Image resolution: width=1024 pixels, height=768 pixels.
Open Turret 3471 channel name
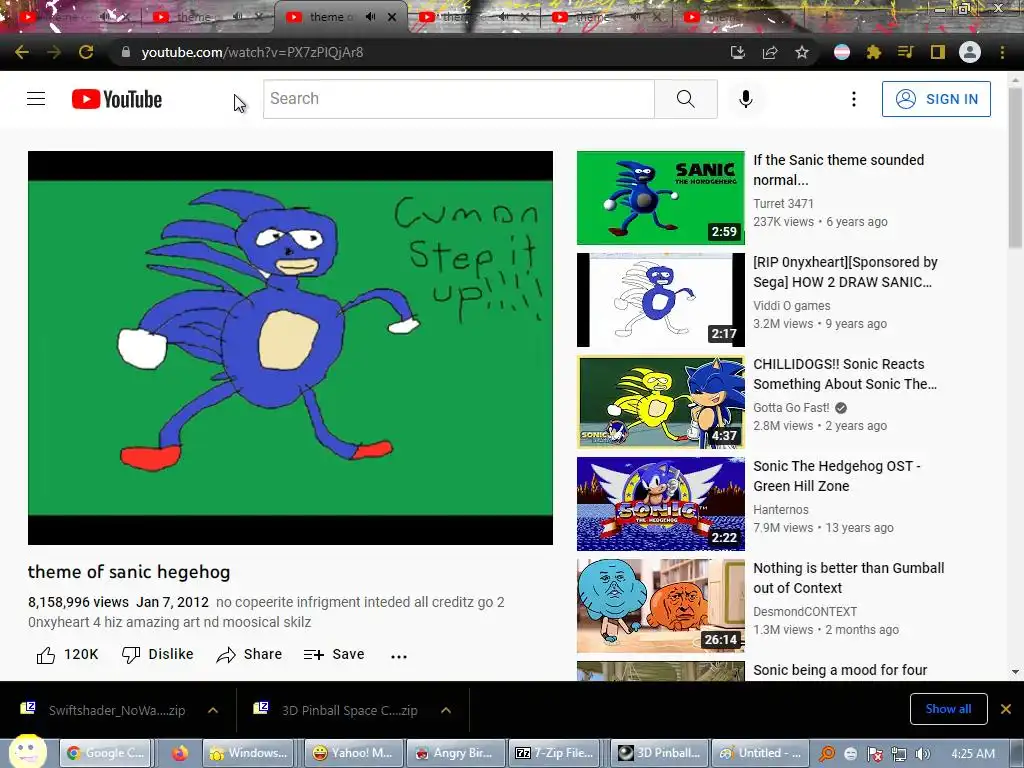[783, 204]
